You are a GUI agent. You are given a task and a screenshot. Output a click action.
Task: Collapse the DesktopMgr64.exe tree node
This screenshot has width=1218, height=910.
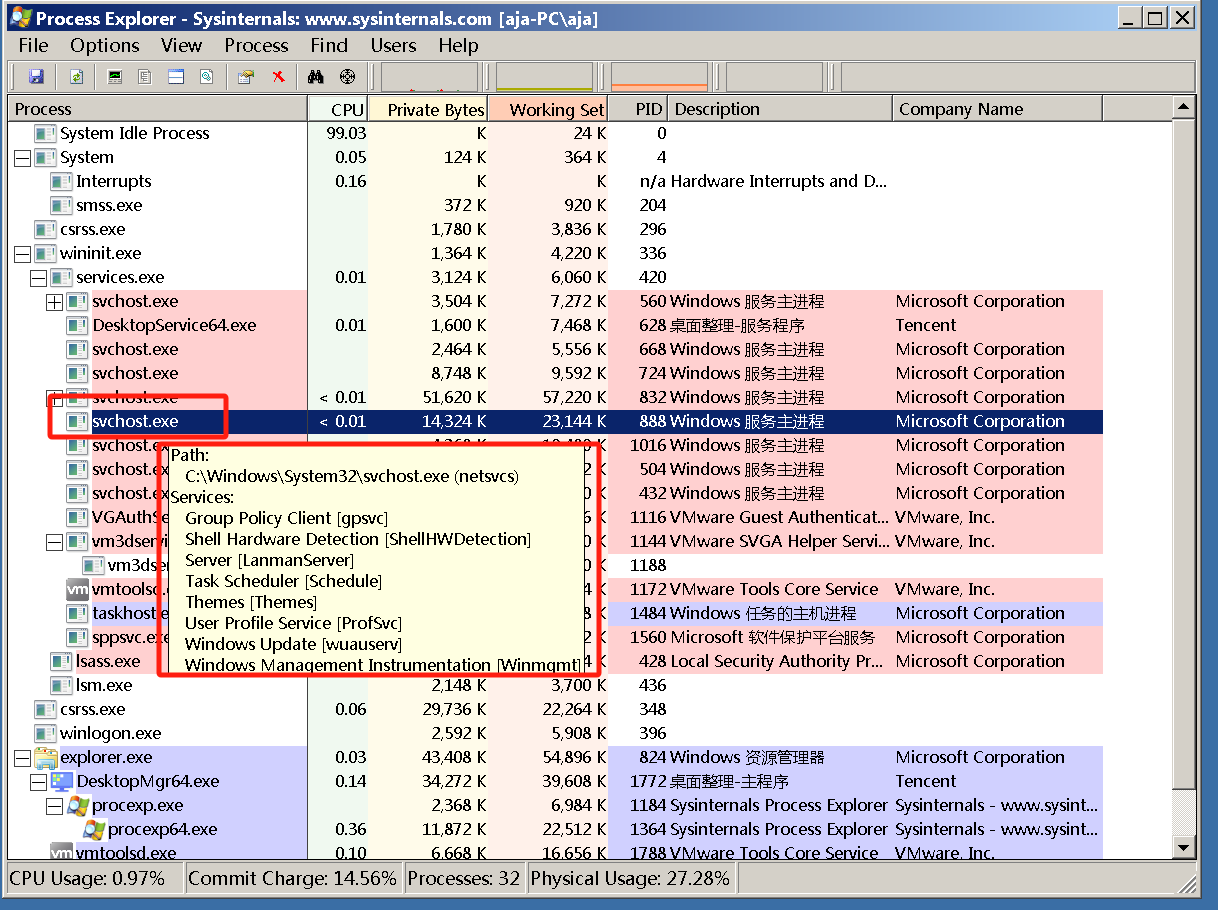(x=38, y=782)
